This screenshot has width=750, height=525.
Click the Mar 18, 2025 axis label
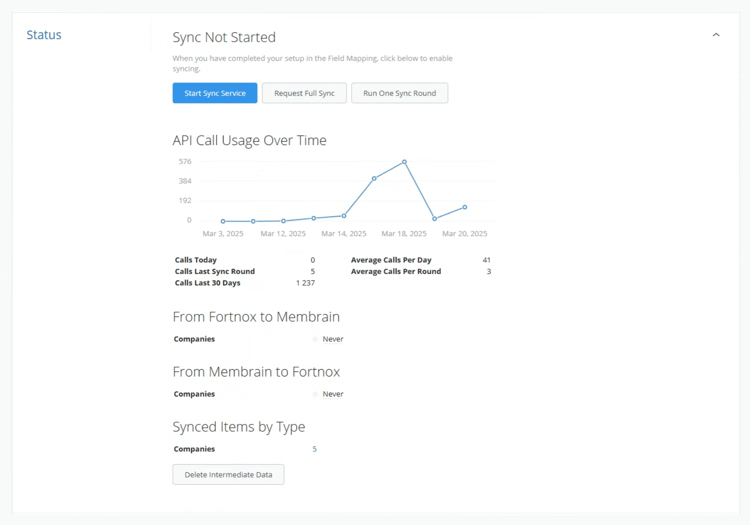404,233
